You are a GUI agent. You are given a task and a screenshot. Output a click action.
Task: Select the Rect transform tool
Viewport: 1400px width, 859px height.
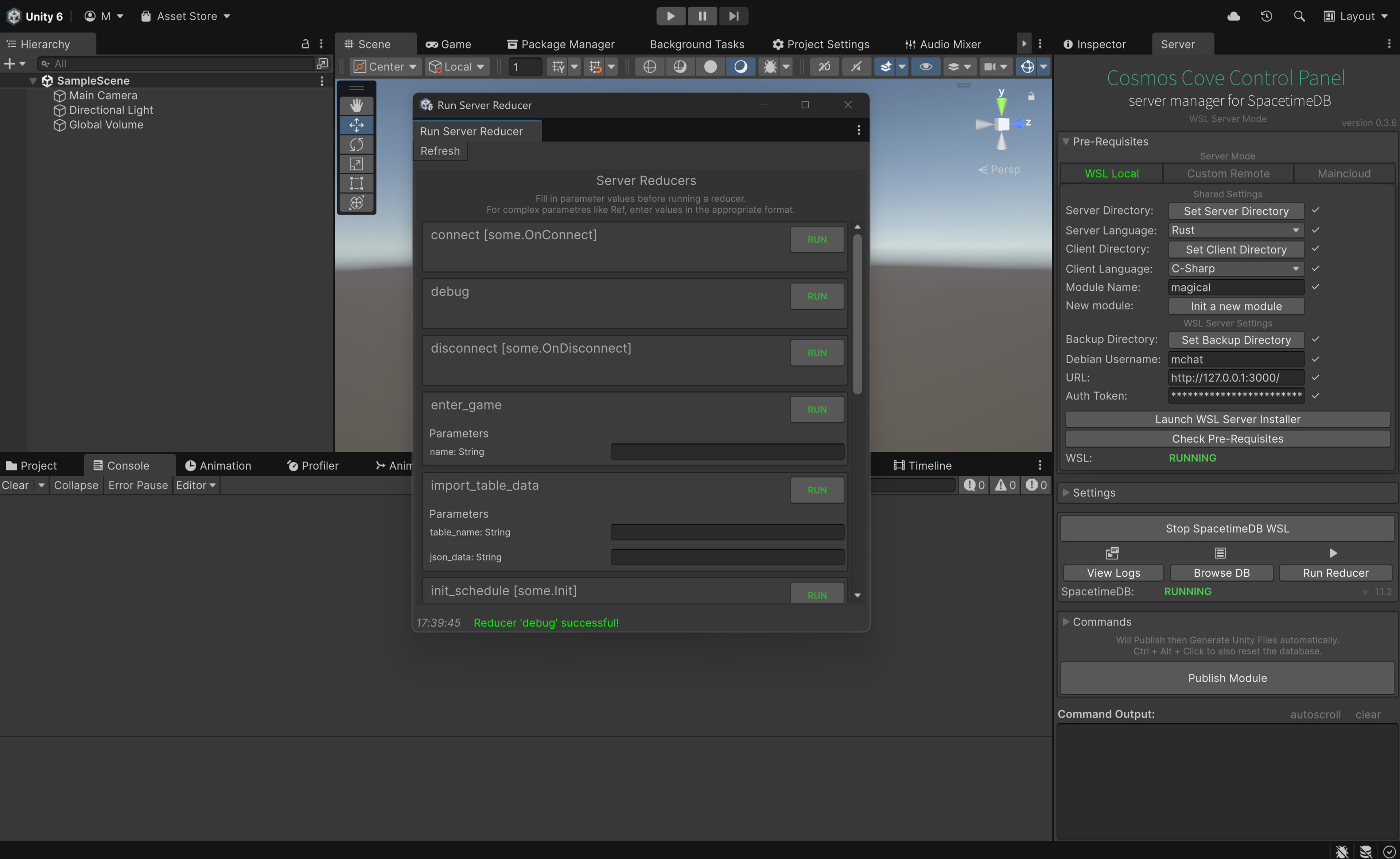coord(356,183)
